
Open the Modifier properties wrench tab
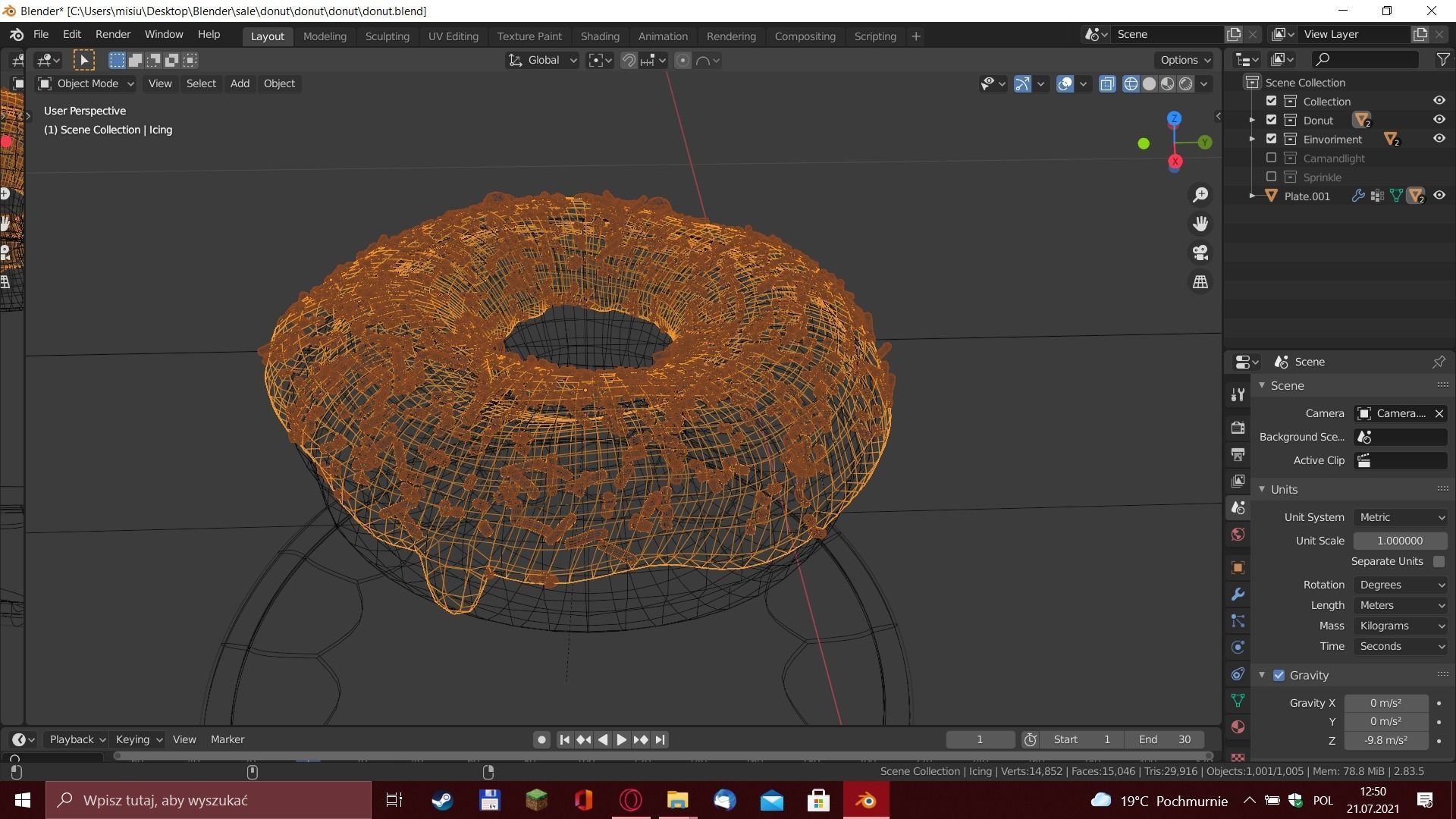pyautogui.click(x=1238, y=594)
